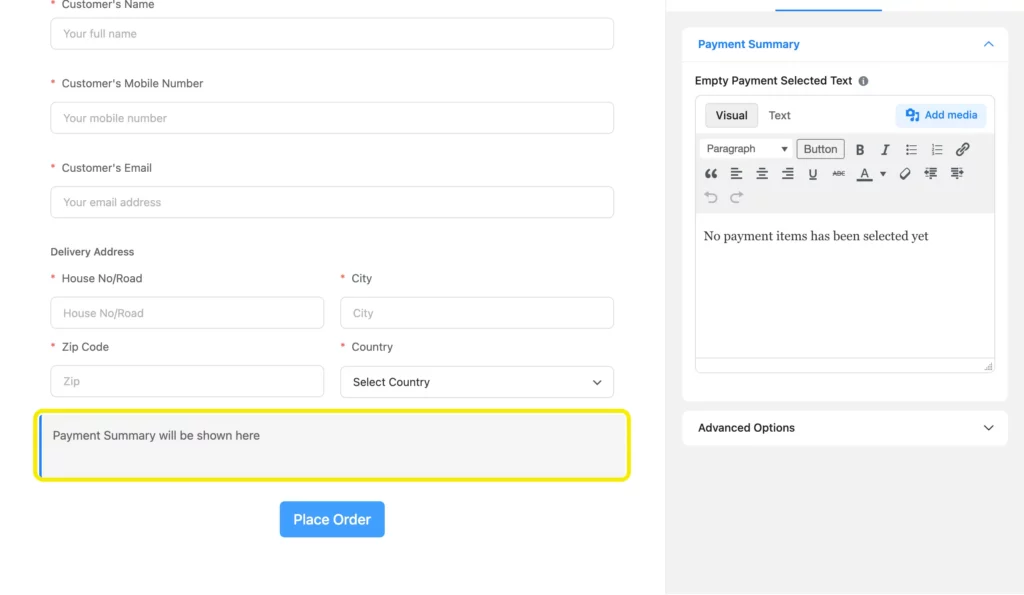
Task: Focus the Your email address field
Action: point(332,202)
